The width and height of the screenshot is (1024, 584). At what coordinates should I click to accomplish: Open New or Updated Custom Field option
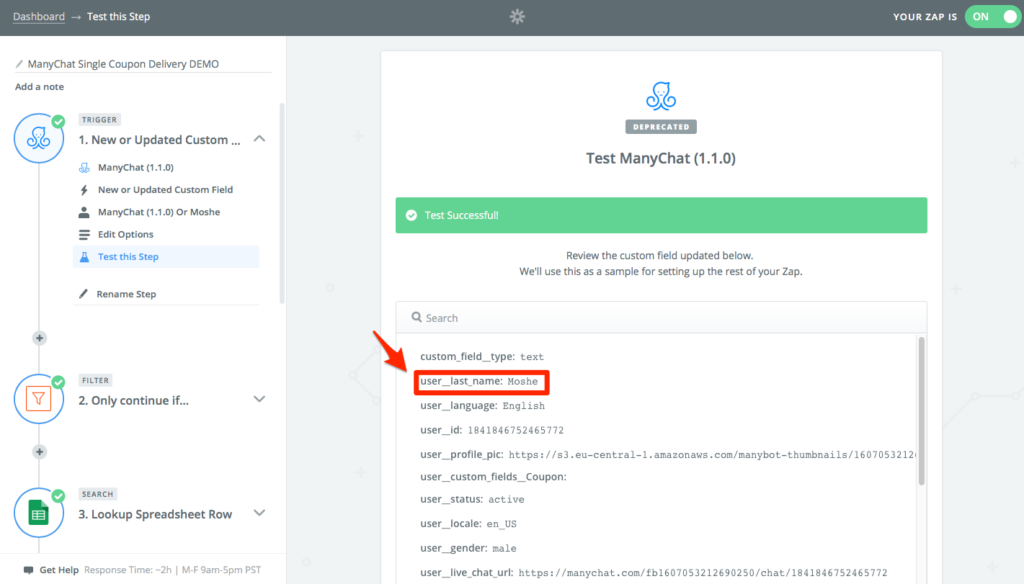pos(165,189)
